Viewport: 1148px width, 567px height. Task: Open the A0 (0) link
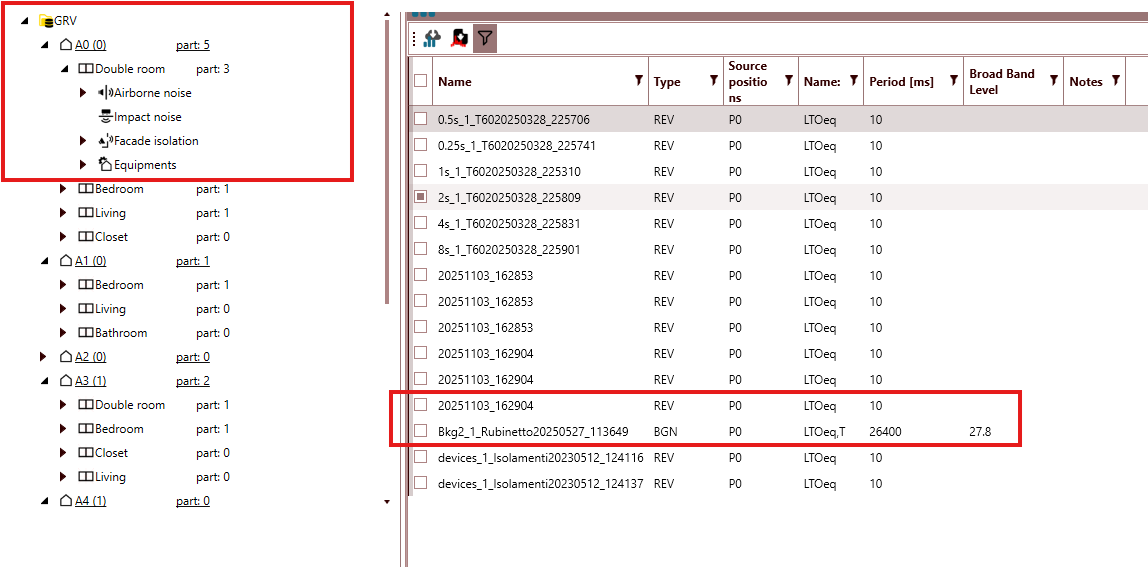click(91, 45)
